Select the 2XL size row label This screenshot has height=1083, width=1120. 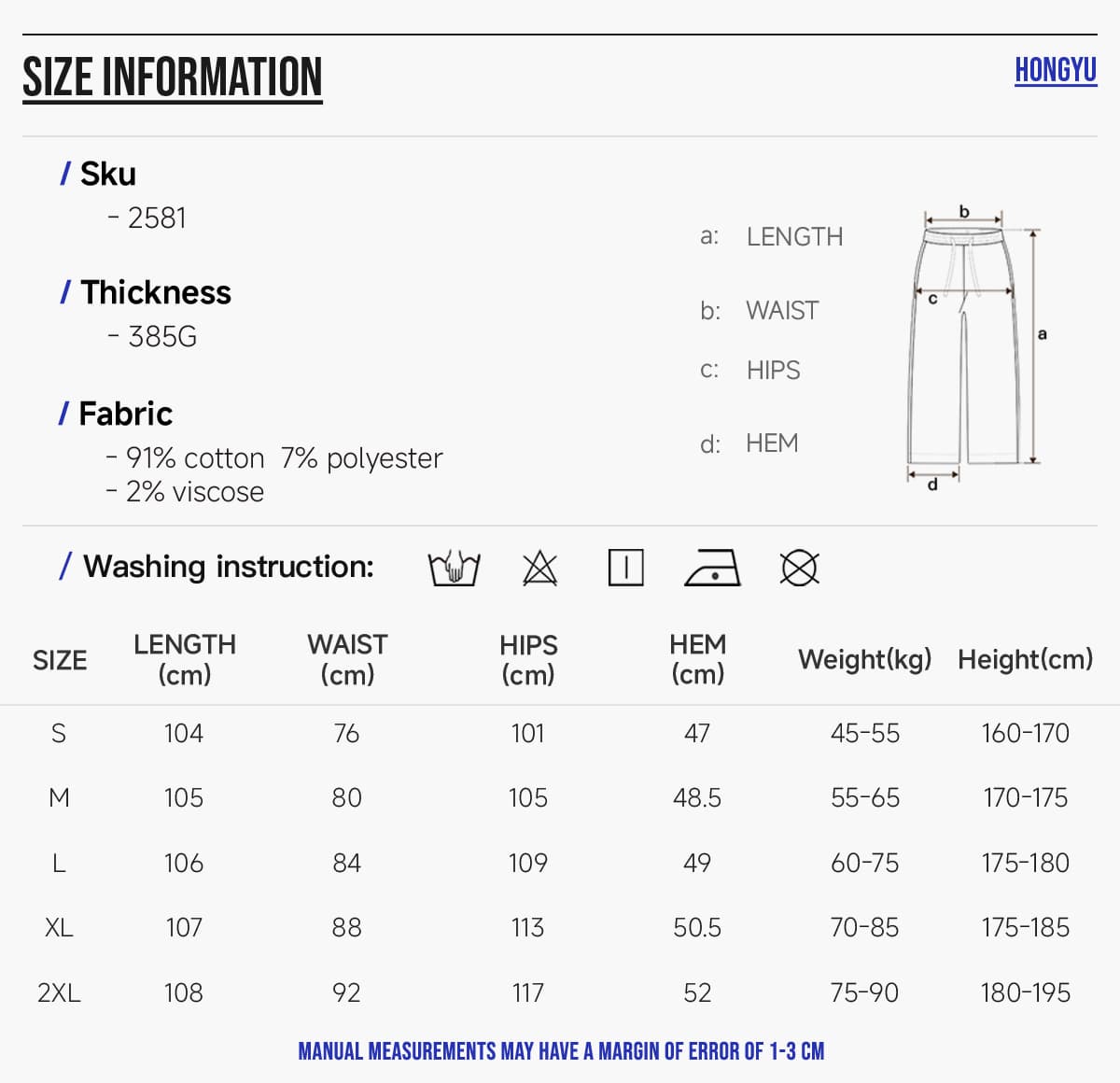coord(59,992)
